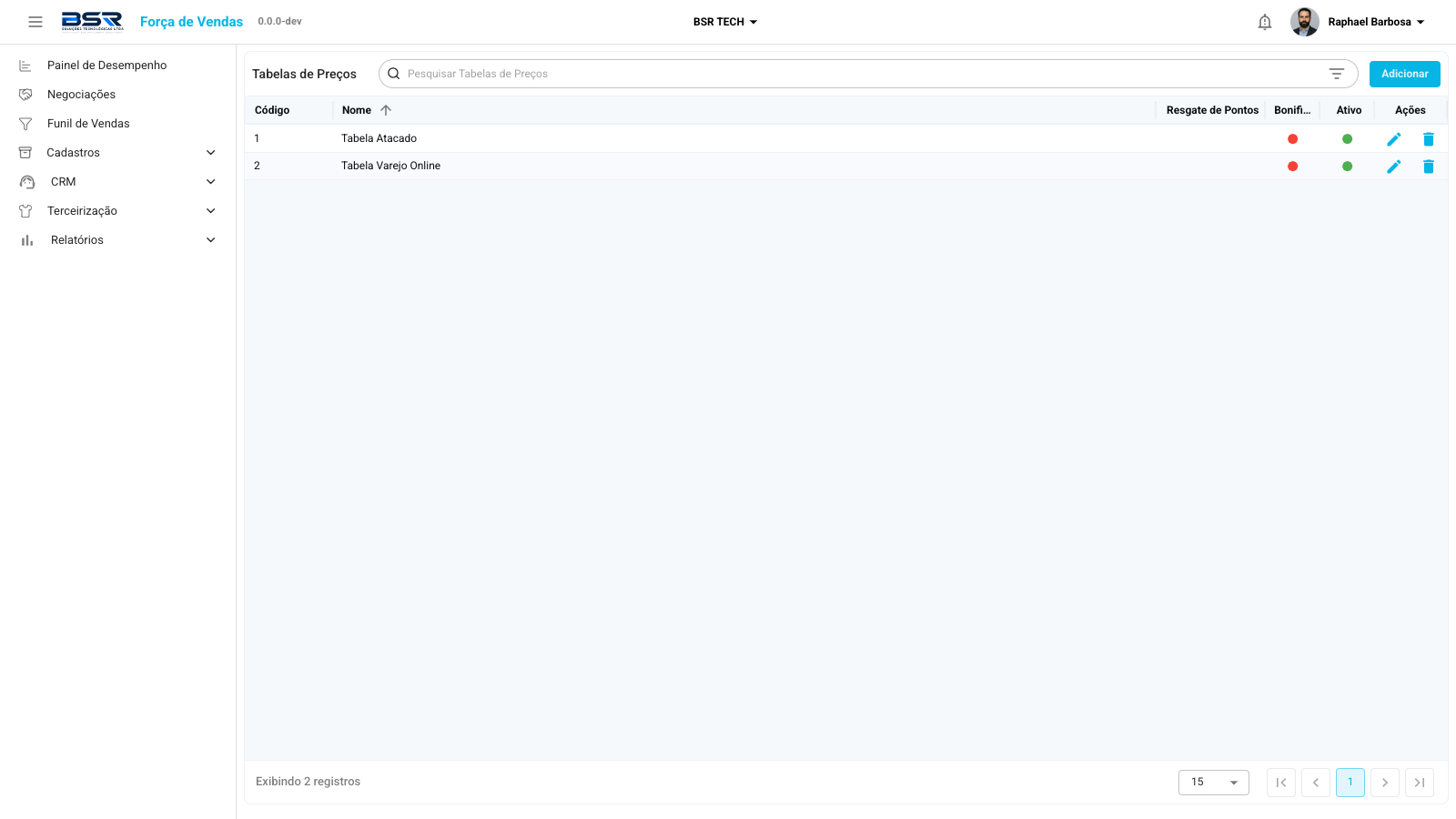Toggle Ativo green dot for Tabela Varejo Online
Viewport: 1456px width, 819px height.
(1347, 167)
